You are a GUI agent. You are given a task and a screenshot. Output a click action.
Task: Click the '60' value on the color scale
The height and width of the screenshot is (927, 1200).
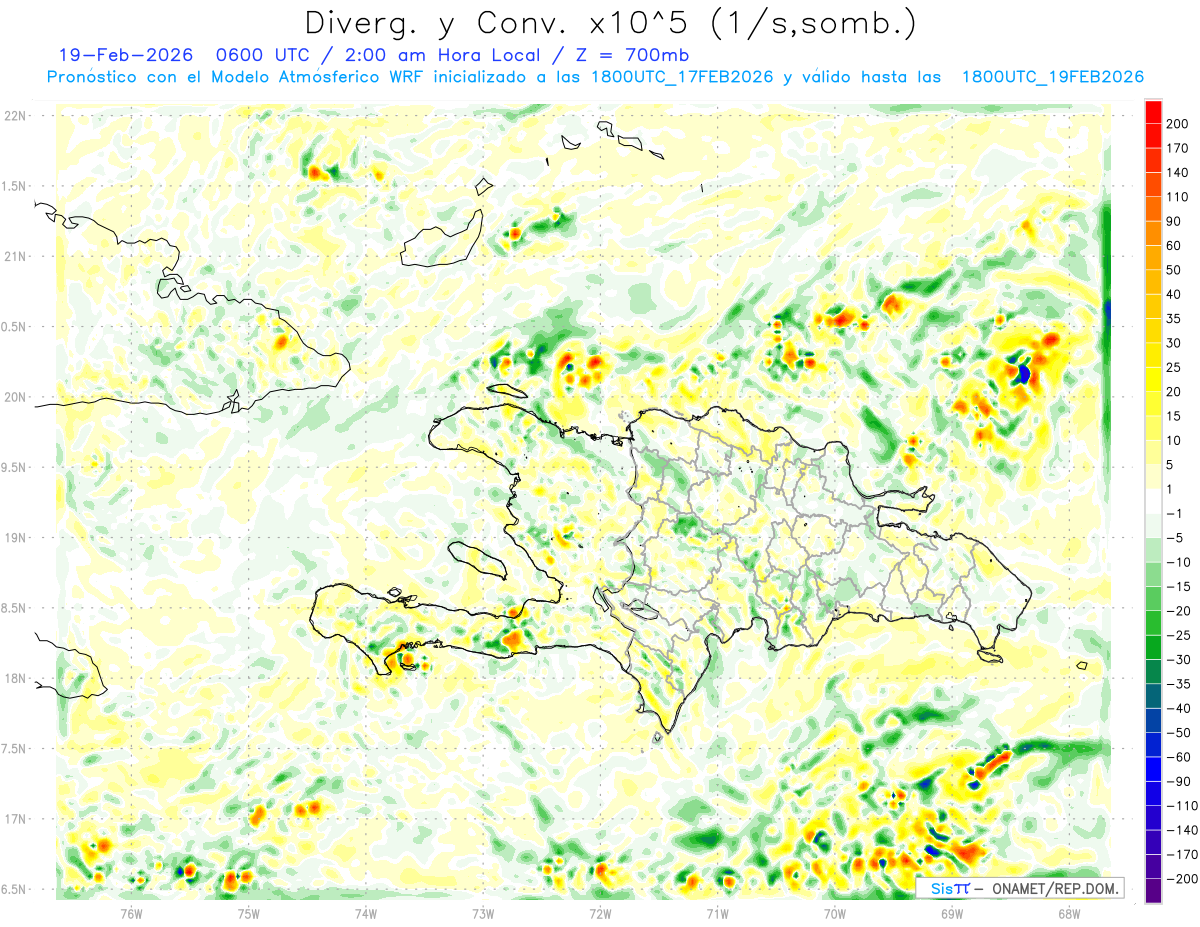1173,246
